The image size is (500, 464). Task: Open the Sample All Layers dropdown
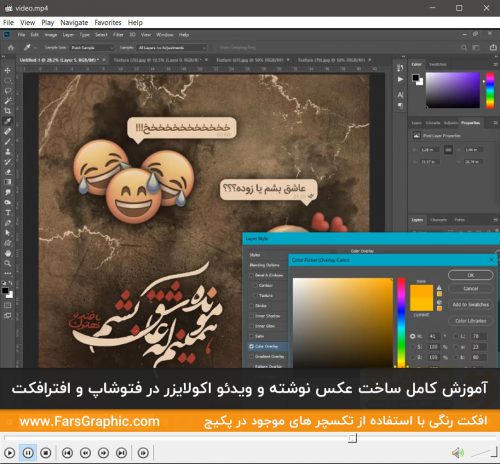pyautogui.click(x=172, y=48)
